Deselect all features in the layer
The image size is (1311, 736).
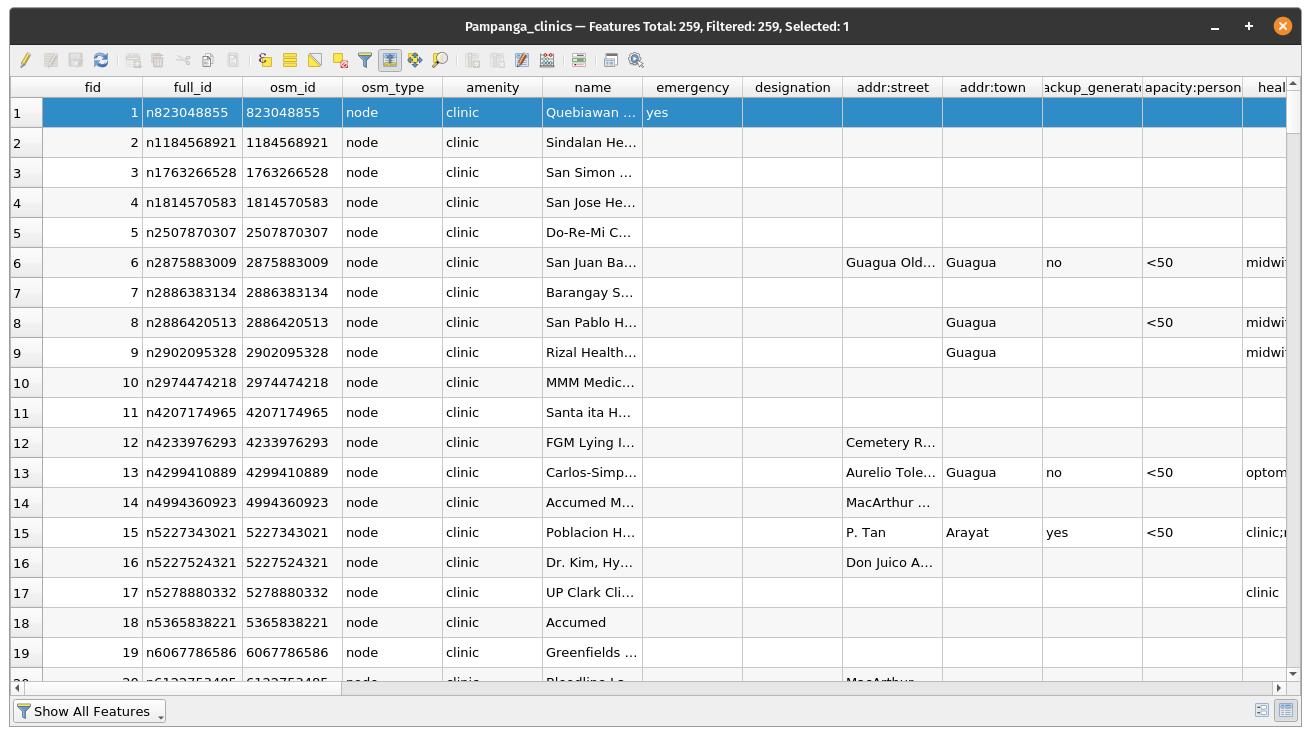pyautogui.click(x=340, y=60)
